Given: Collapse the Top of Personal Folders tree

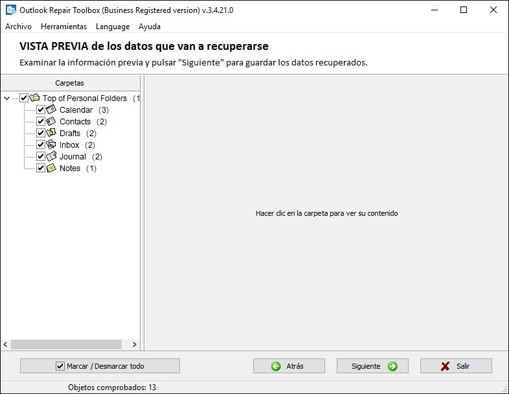Looking at the screenshot, I should [x=7, y=98].
